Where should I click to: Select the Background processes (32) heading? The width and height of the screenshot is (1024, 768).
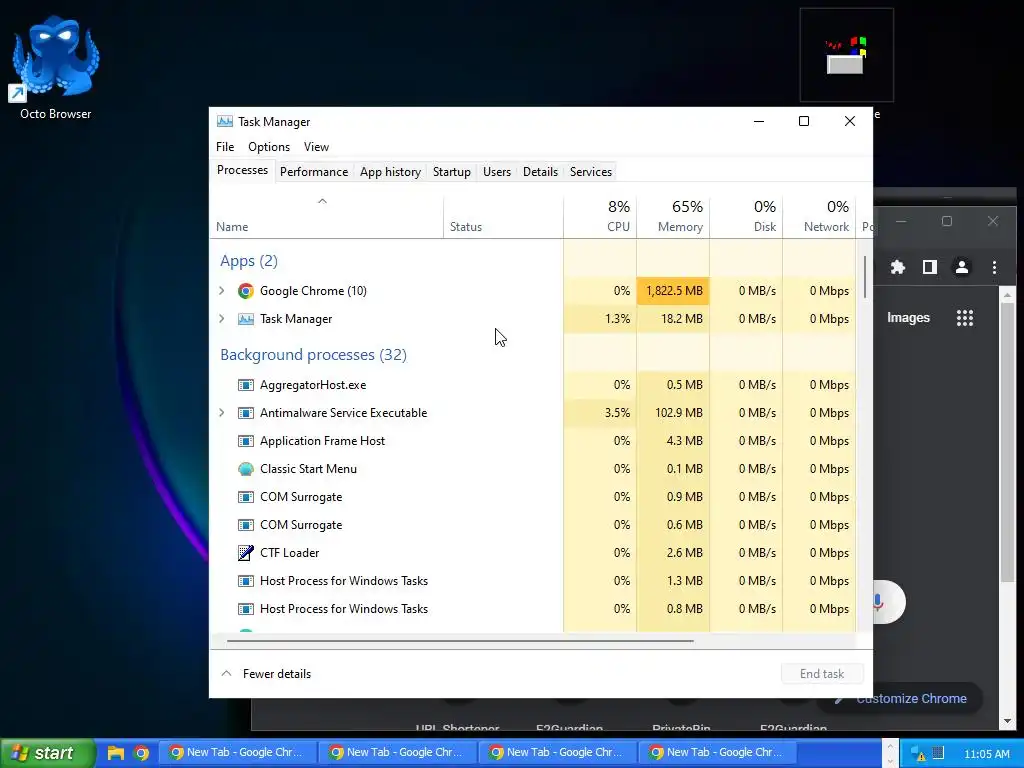[x=313, y=355]
